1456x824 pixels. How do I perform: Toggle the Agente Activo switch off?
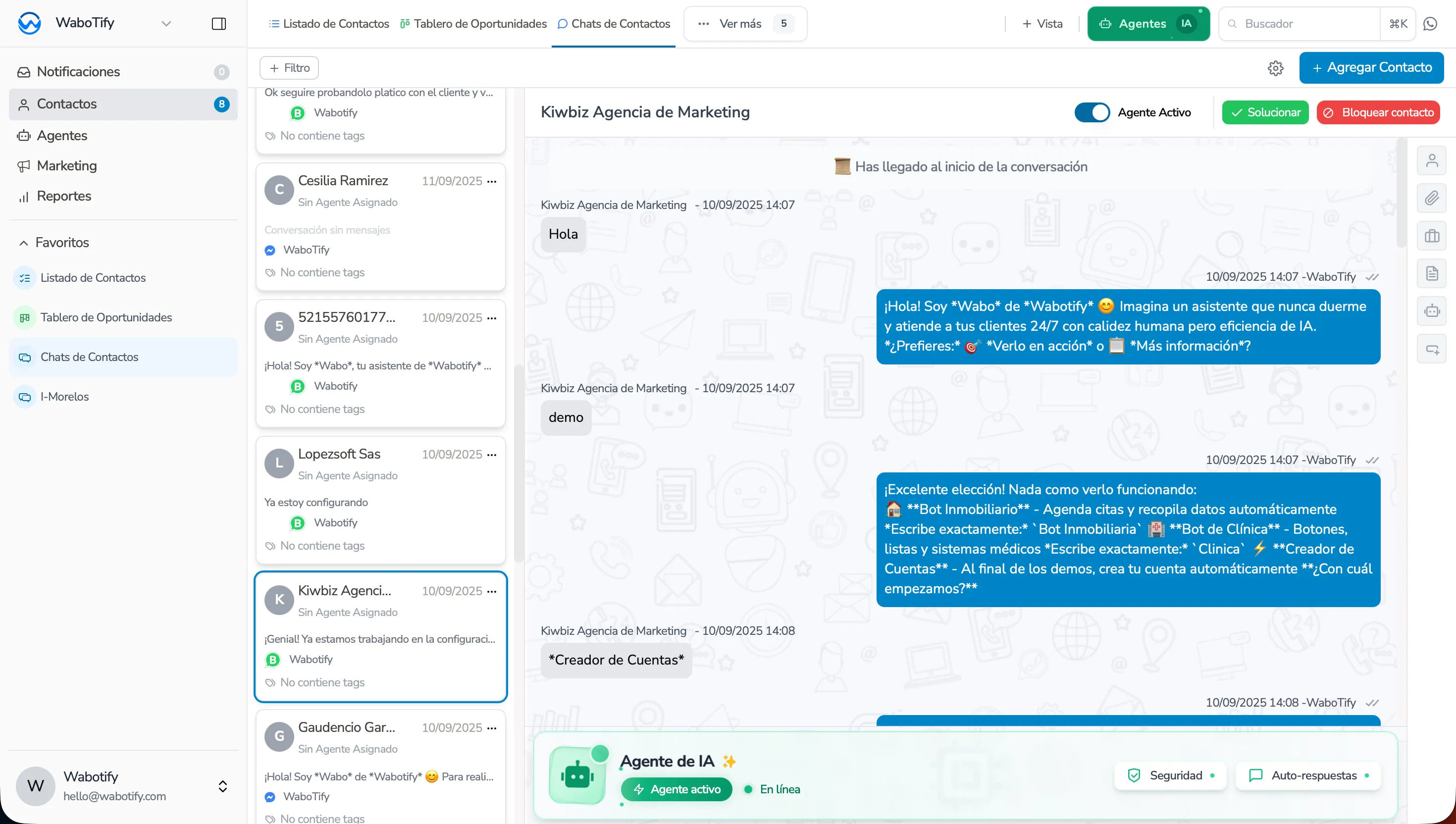[1092, 112]
